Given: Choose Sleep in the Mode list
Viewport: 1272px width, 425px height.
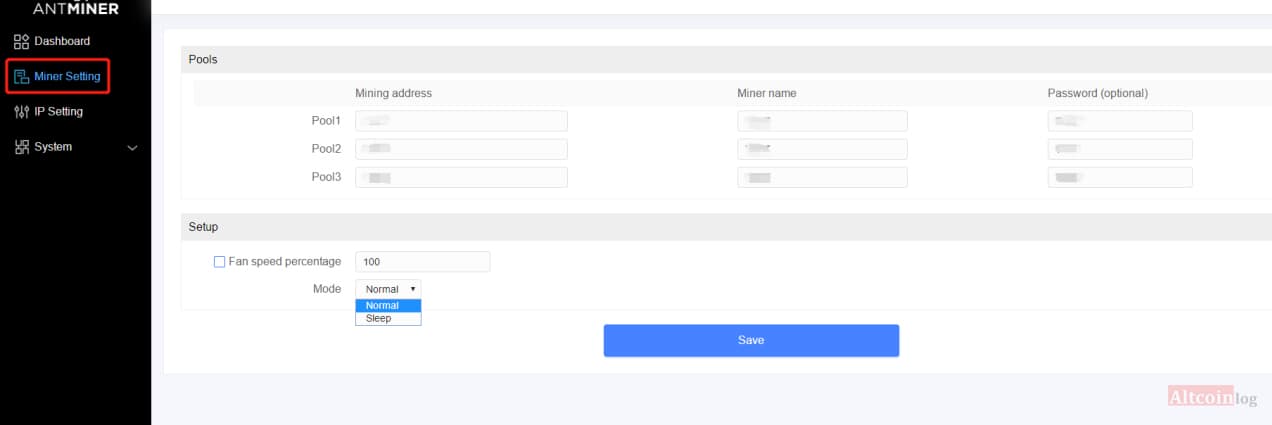Looking at the screenshot, I should [388, 318].
